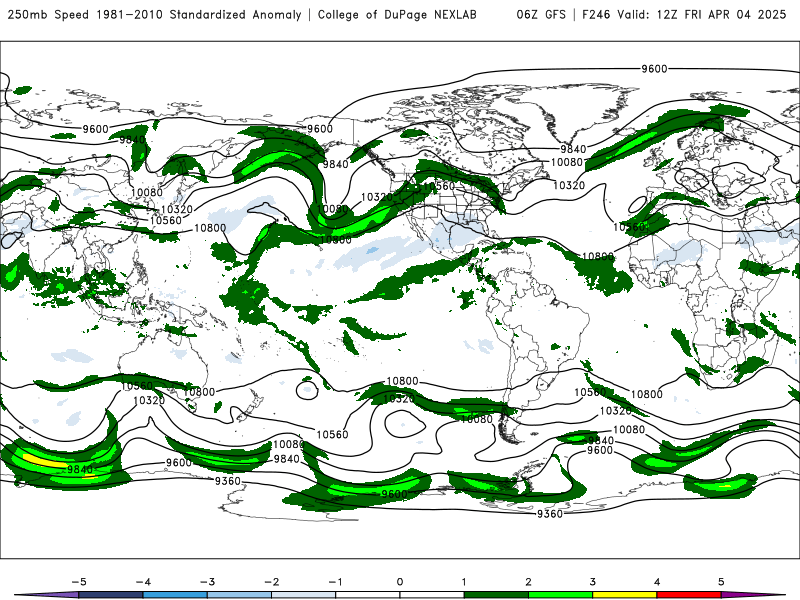Click the positive '4' colorbar tick label
Image resolution: width=800 pixels, height=600 pixels.
click(x=657, y=582)
